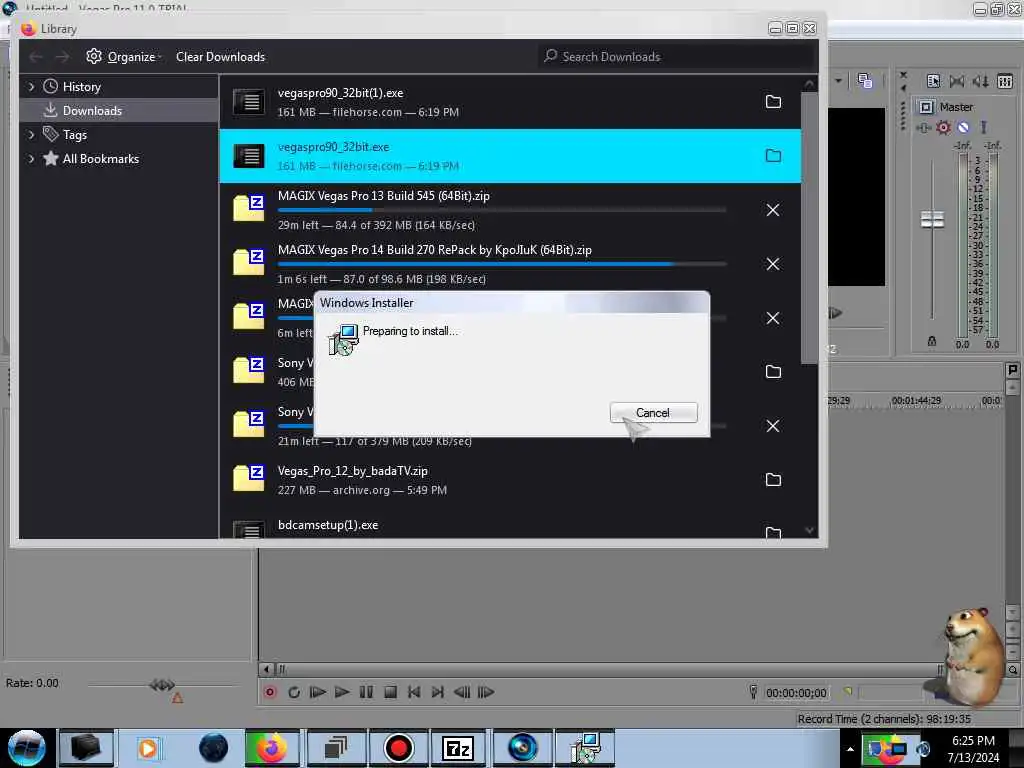Click Clear Downloads in the Library toolbar
The height and width of the screenshot is (768, 1024).
point(220,57)
